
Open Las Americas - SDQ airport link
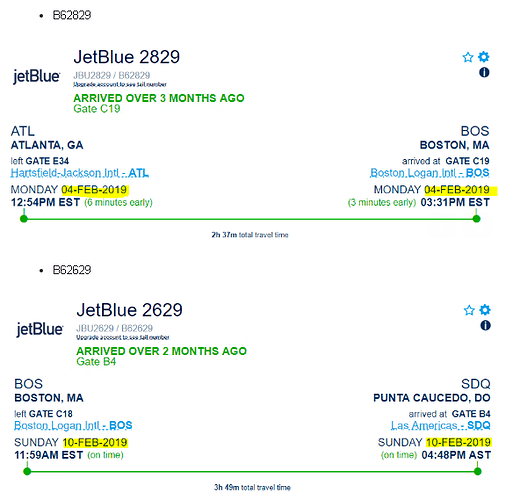click(440, 426)
